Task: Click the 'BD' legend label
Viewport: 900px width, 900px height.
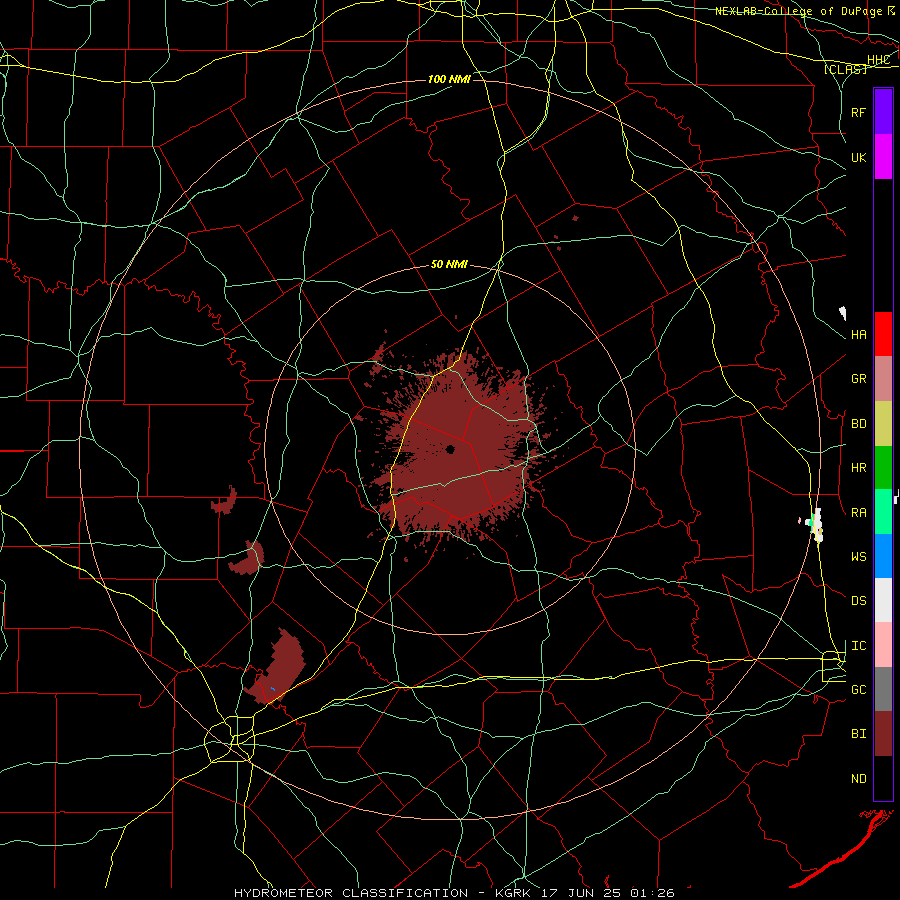Action: tap(859, 424)
